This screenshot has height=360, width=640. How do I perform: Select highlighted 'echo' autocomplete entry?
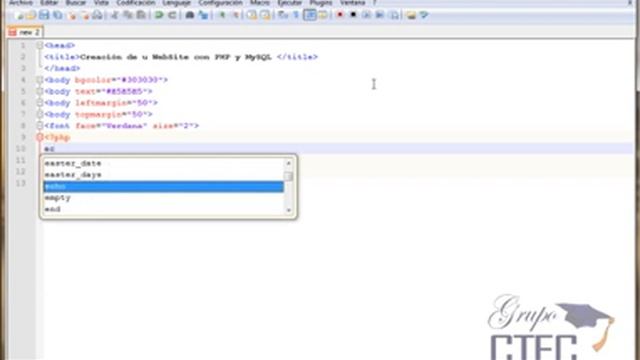click(163, 186)
